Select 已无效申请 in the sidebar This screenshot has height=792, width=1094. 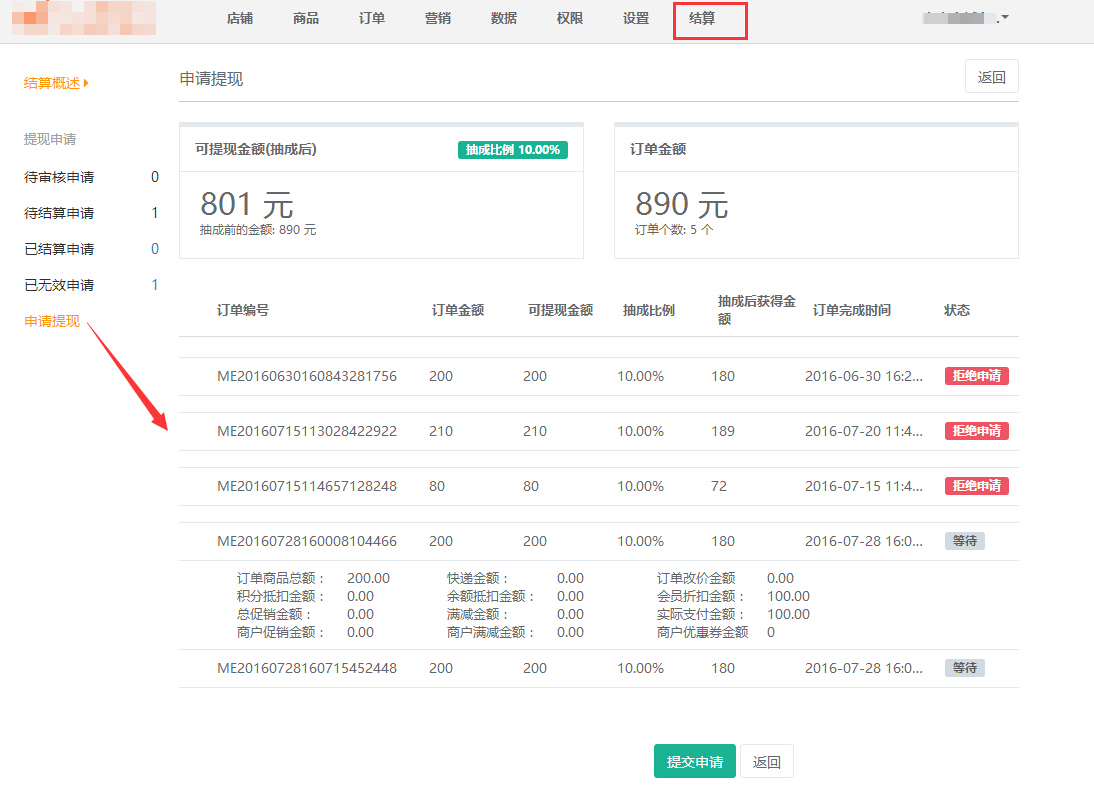click(x=59, y=285)
